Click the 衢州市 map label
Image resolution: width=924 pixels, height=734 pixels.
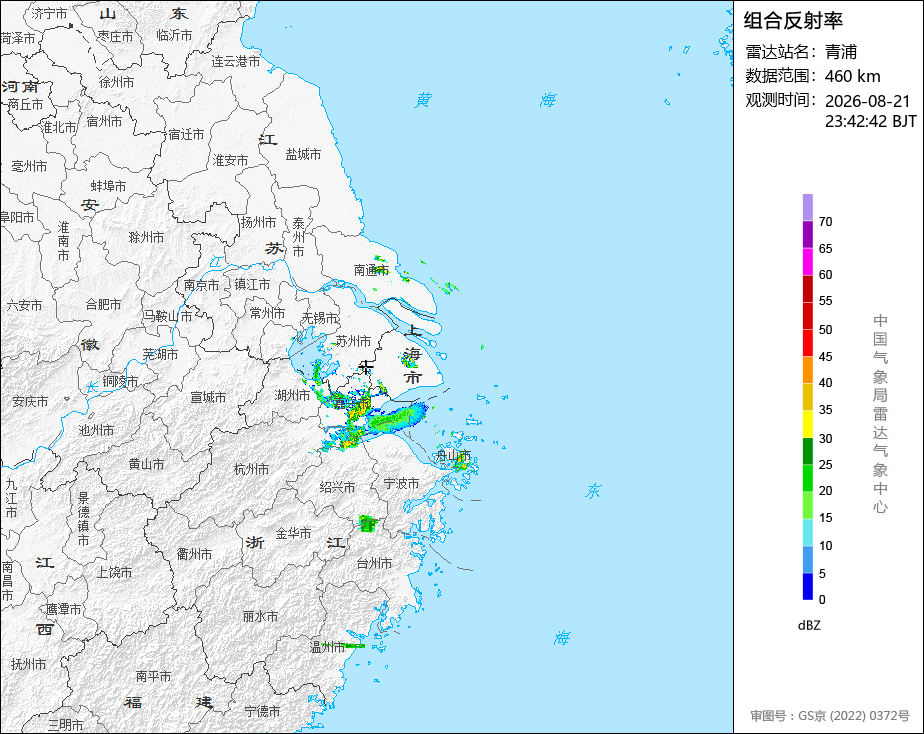[x=194, y=554]
